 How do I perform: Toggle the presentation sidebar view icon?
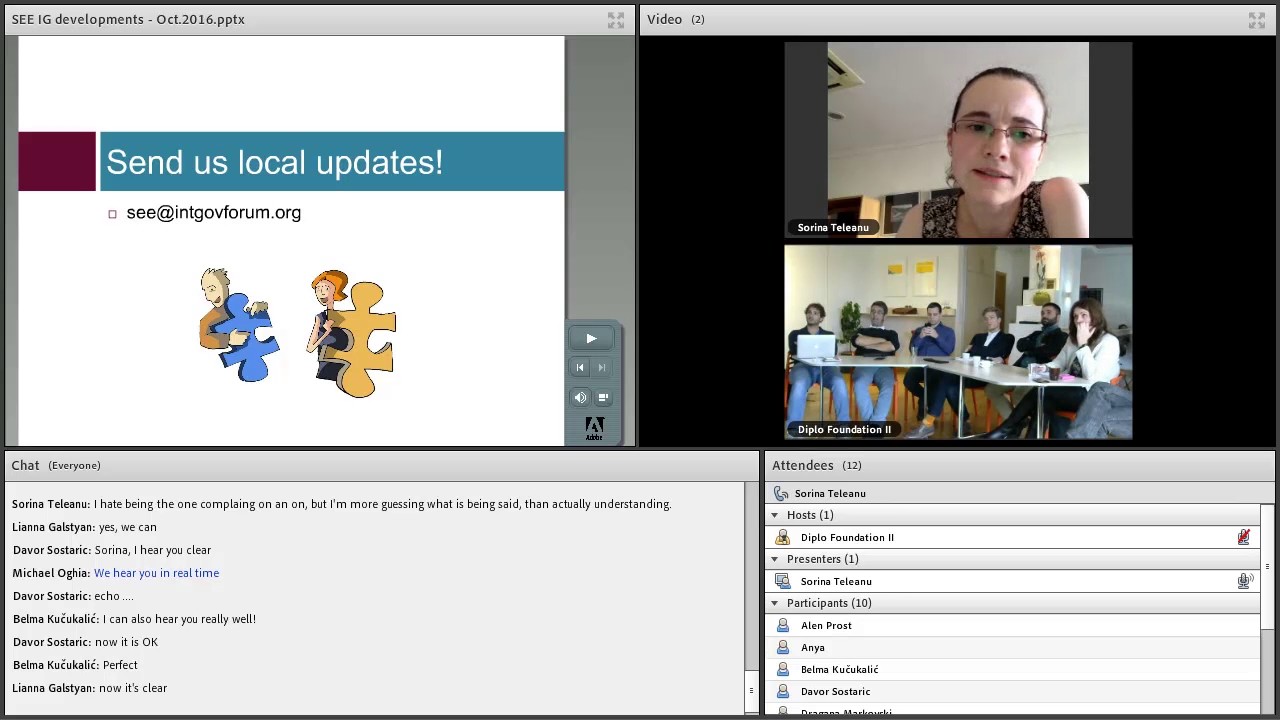click(603, 397)
